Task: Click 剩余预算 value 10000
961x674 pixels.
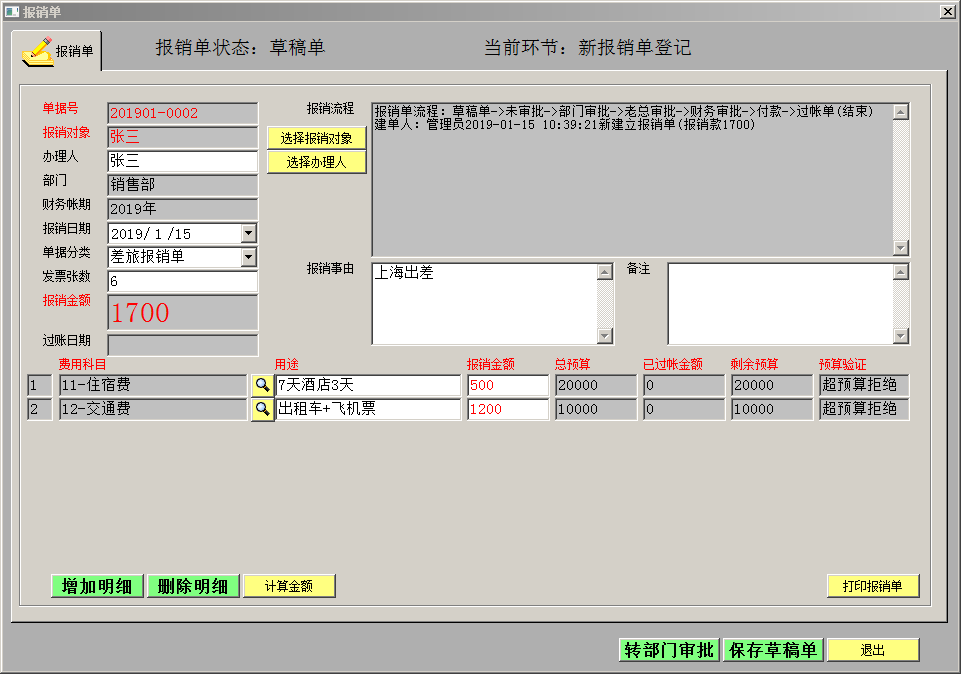Action: 772,409
